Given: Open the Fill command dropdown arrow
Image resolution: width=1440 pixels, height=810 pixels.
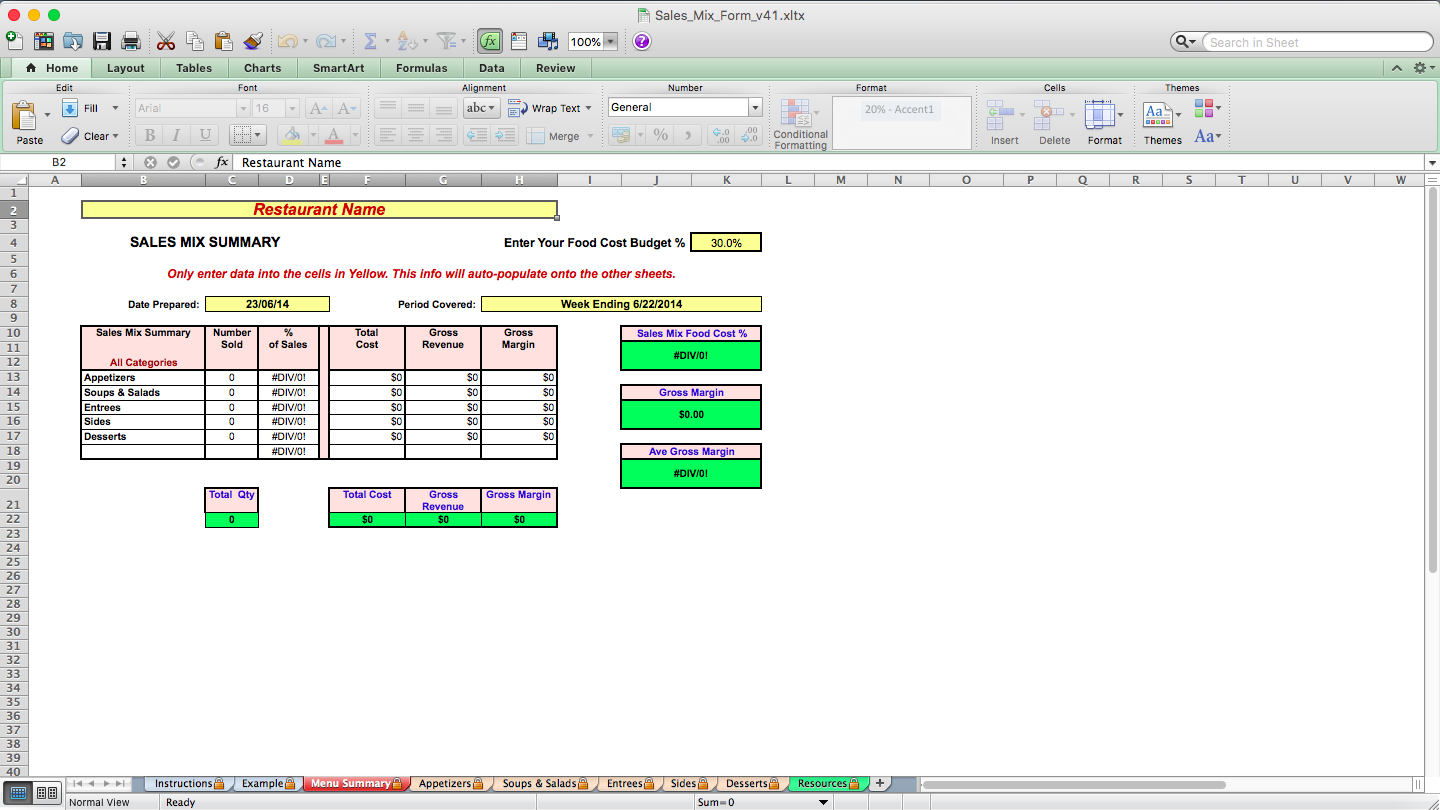Looking at the screenshot, I should [113, 107].
